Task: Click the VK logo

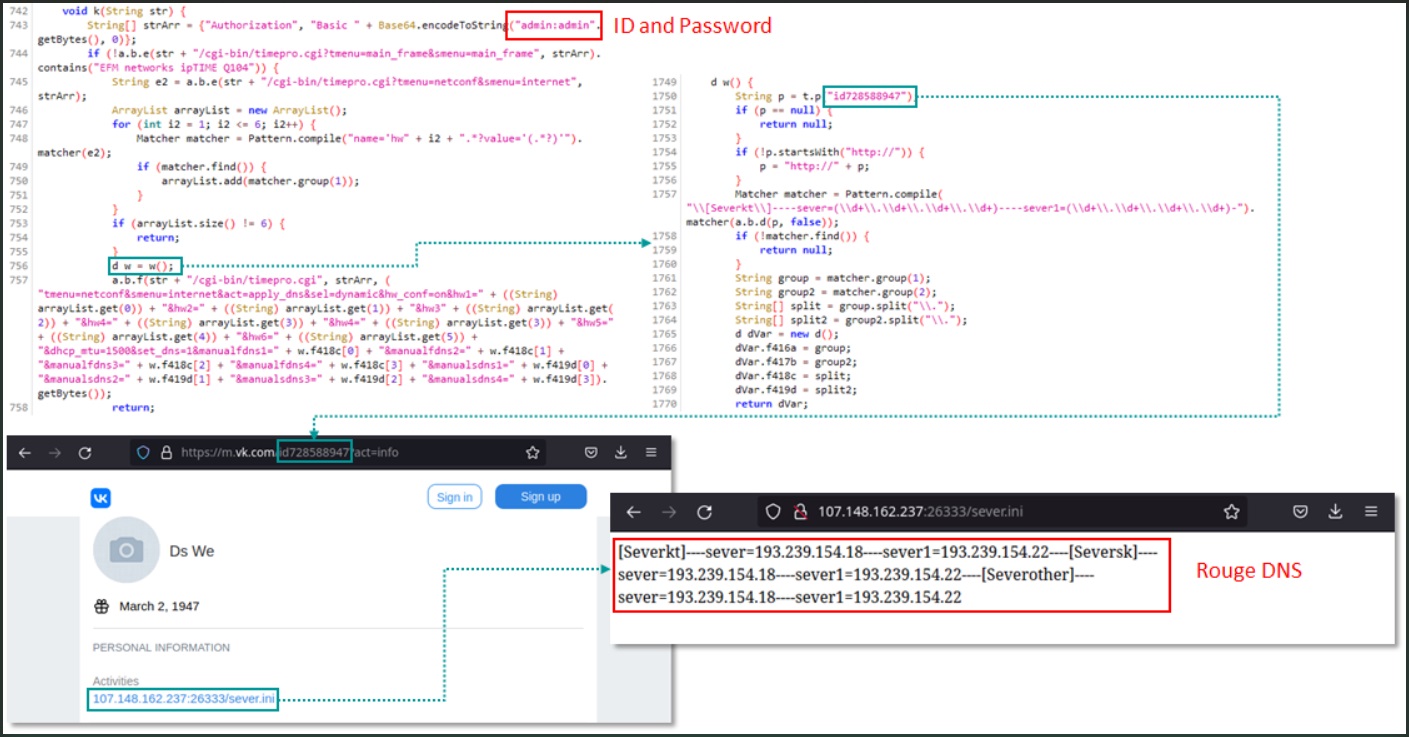Action: 101,497
